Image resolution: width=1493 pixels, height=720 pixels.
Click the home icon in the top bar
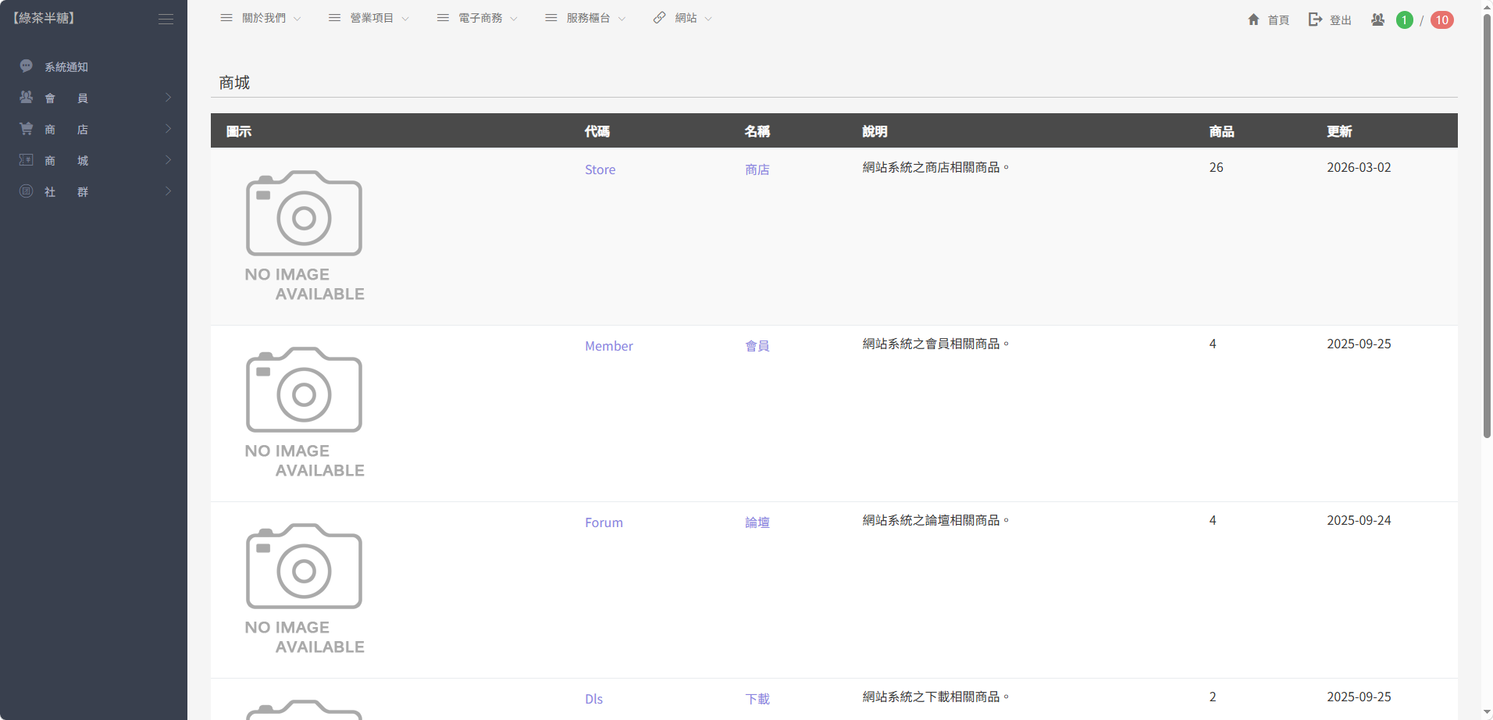(1253, 20)
